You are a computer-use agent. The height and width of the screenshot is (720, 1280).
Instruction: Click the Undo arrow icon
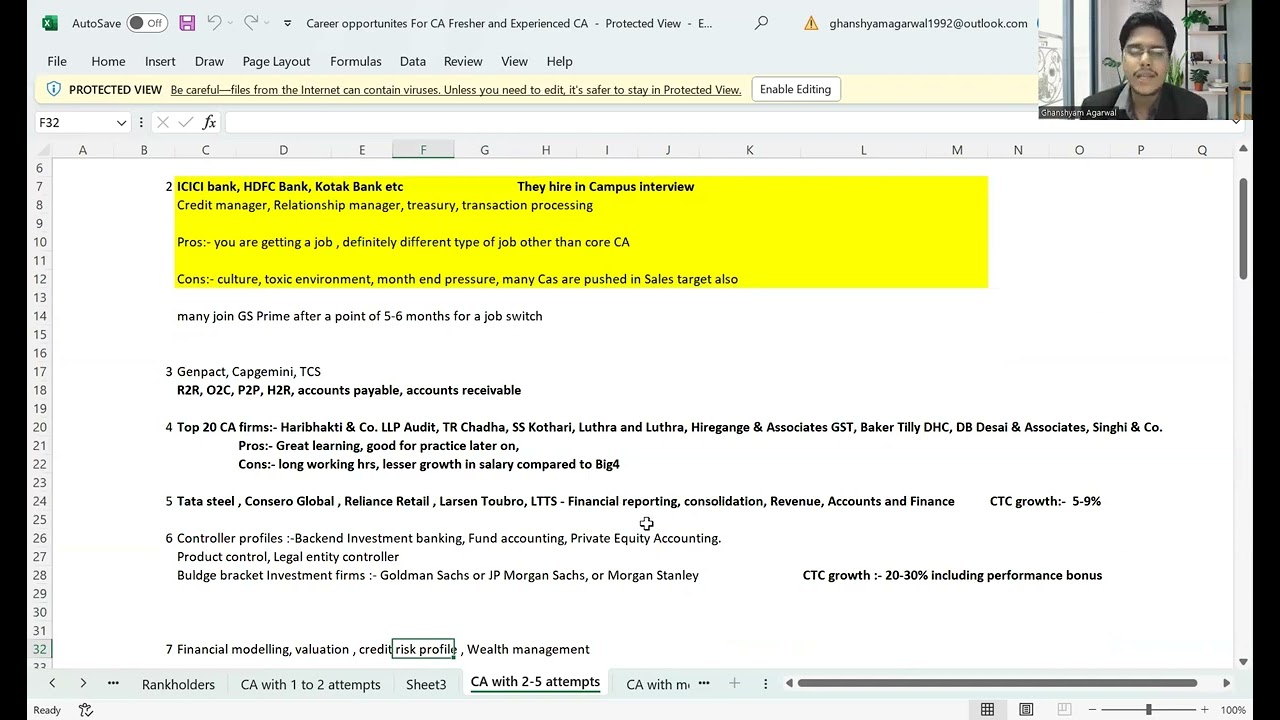point(214,23)
